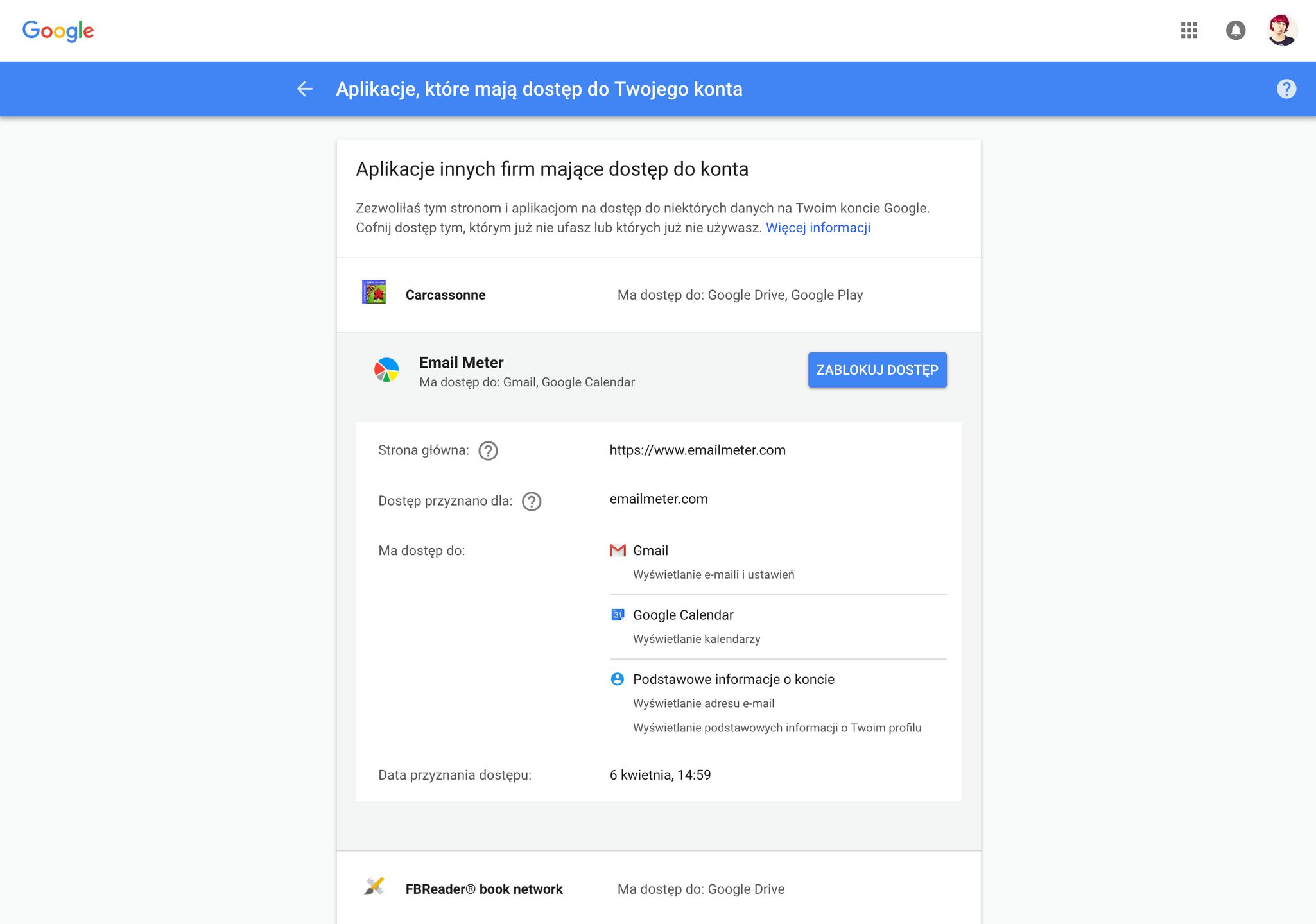This screenshot has height=924, width=1316.
Task: Click help icon next to Strona główna
Action: click(488, 451)
